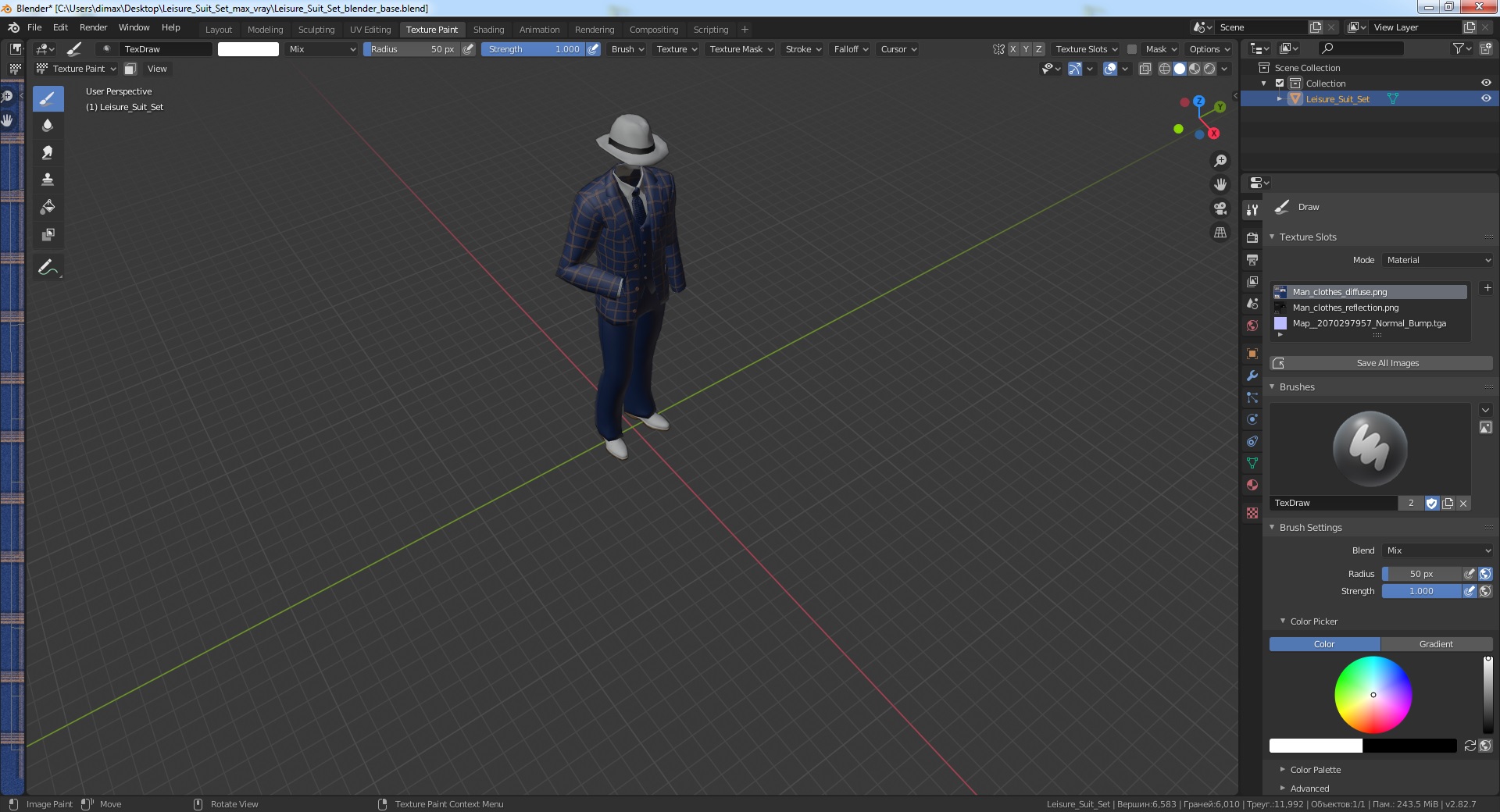Image resolution: width=1500 pixels, height=812 pixels.
Task: Open the Particles properties tab
Action: (1252, 397)
